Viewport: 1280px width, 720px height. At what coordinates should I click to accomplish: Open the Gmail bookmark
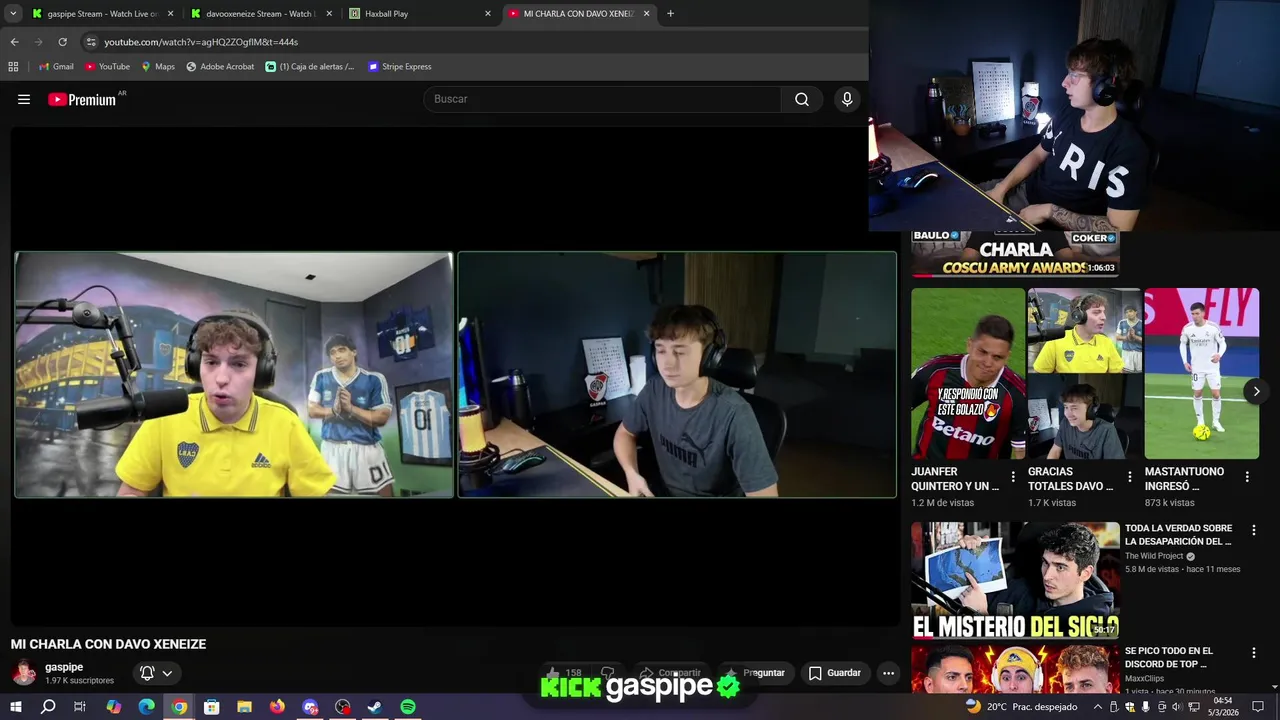point(56,67)
